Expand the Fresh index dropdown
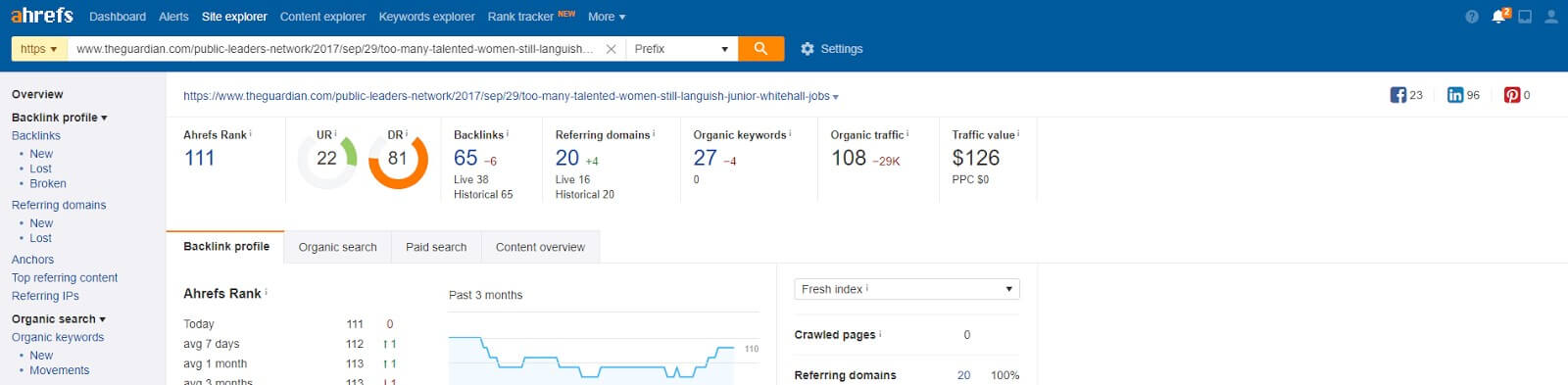Image resolution: width=1568 pixels, height=385 pixels. [x=906, y=289]
